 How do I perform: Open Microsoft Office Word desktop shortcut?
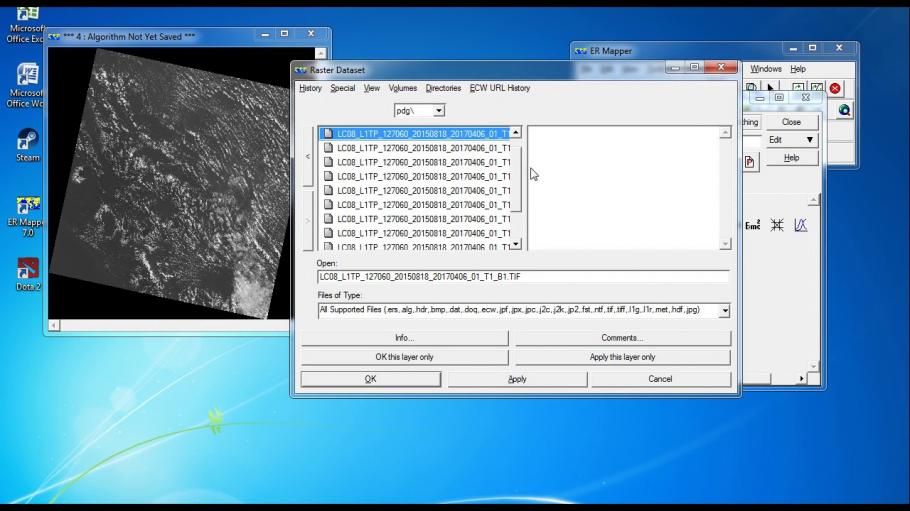click(27, 85)
